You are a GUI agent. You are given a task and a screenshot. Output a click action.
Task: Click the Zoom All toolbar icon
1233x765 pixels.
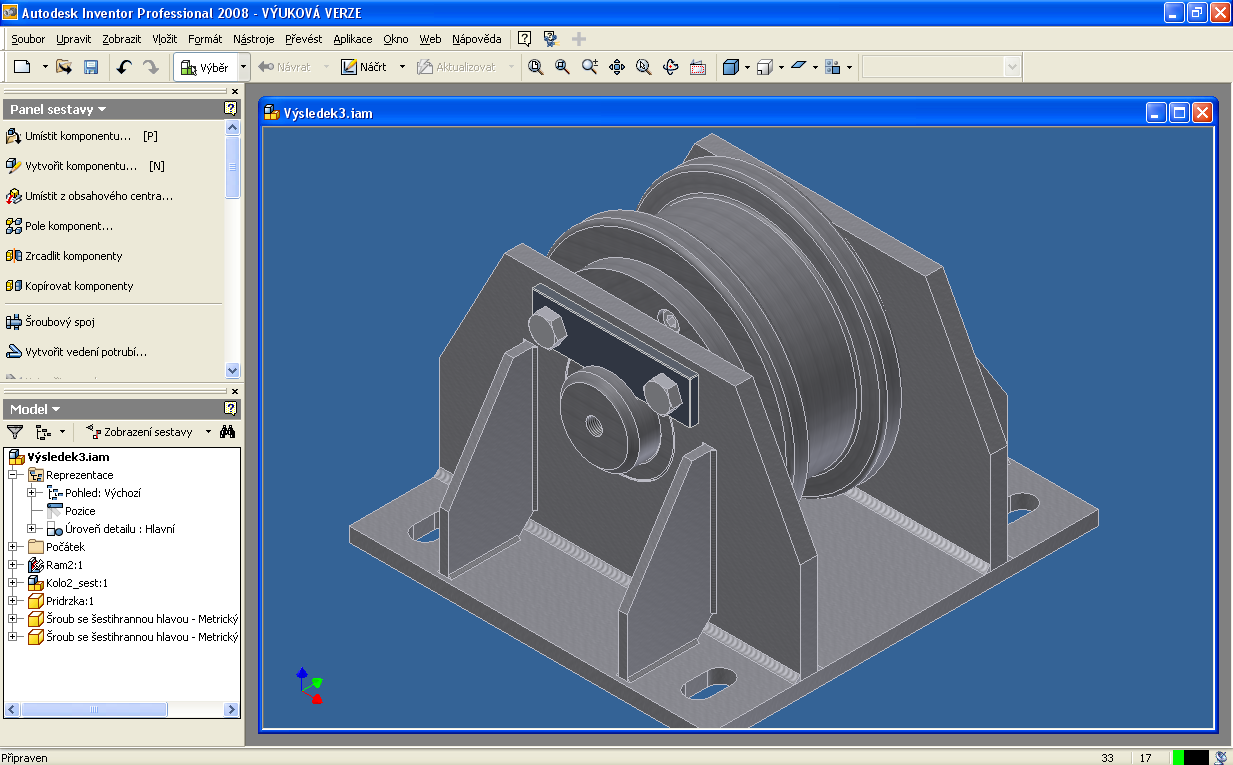point(536,67)
